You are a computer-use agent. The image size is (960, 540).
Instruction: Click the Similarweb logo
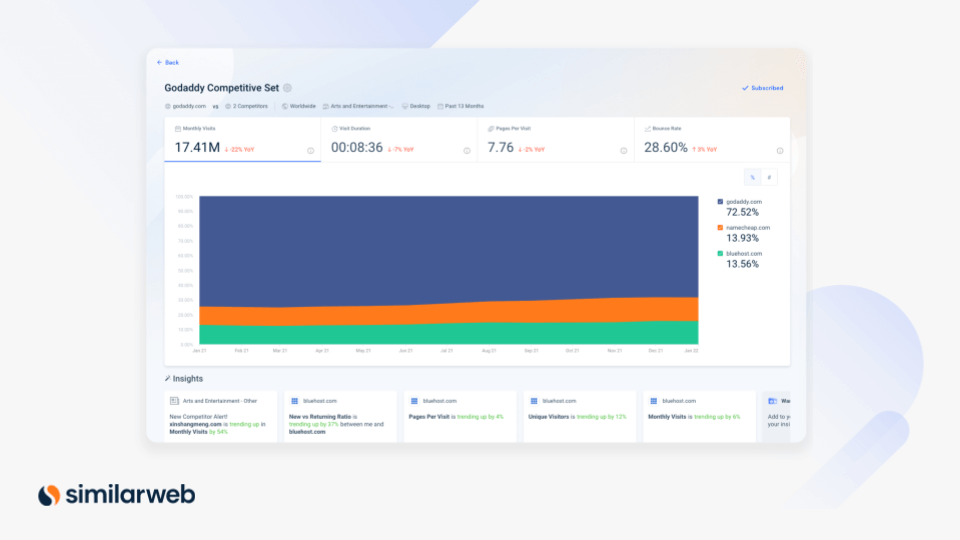point(117,494)
